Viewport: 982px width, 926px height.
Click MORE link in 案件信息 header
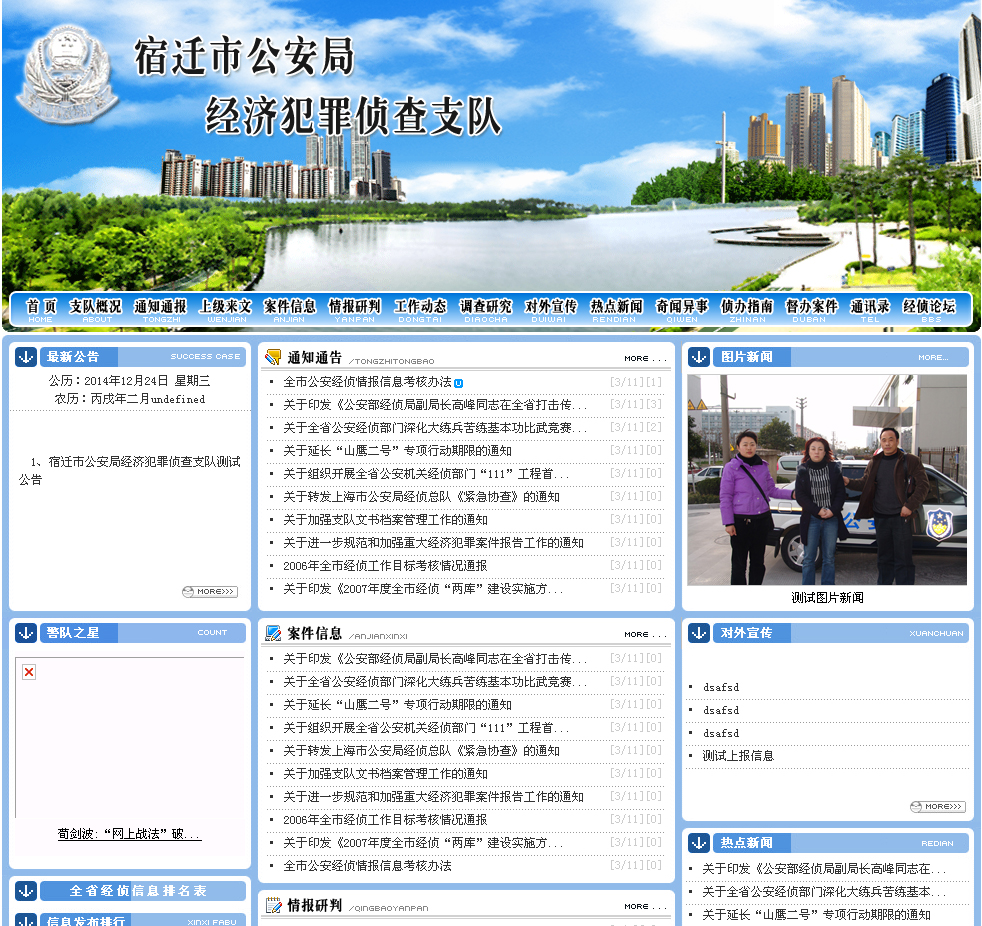click(x=645, y=635)
